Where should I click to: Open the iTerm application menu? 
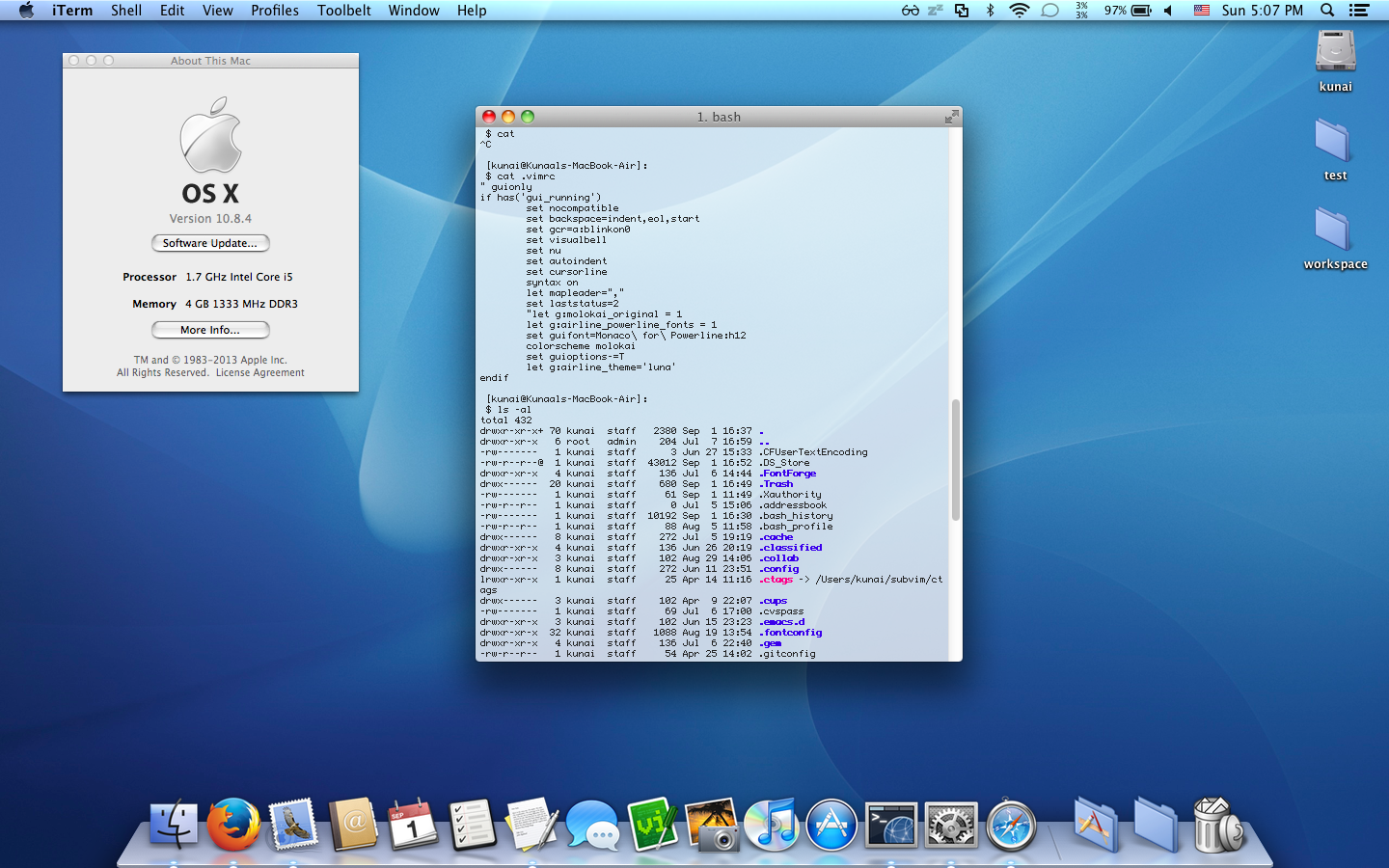coord(72,11)
